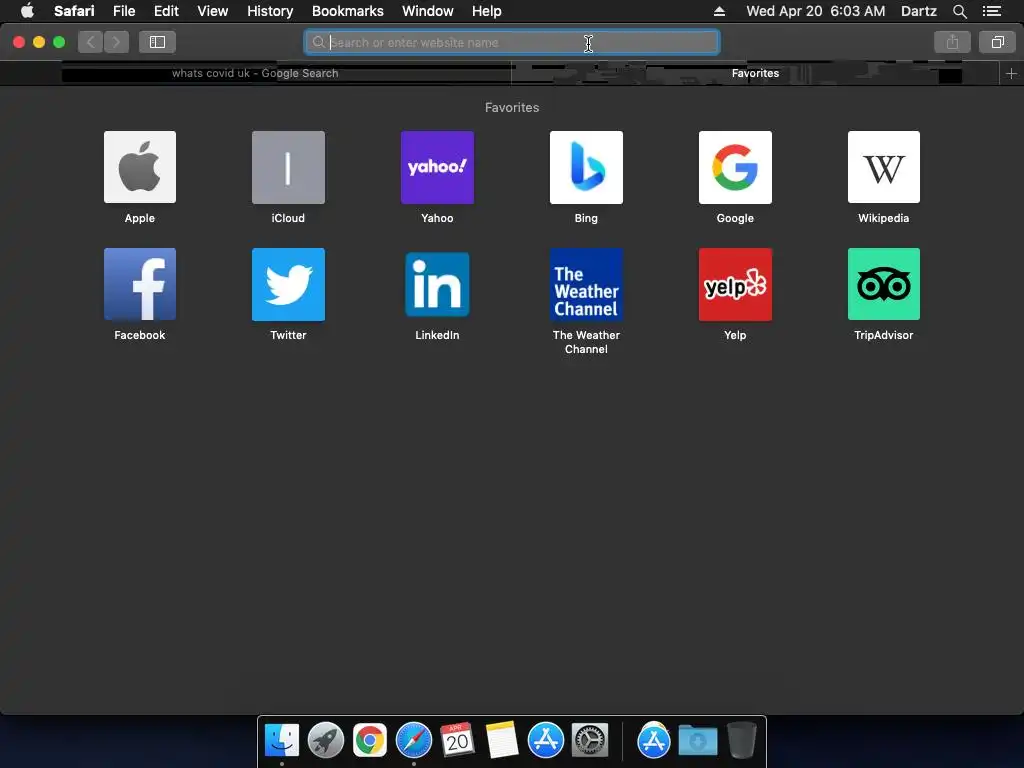
Task: Open Notes from the Dock
Action: pos(502,741)
